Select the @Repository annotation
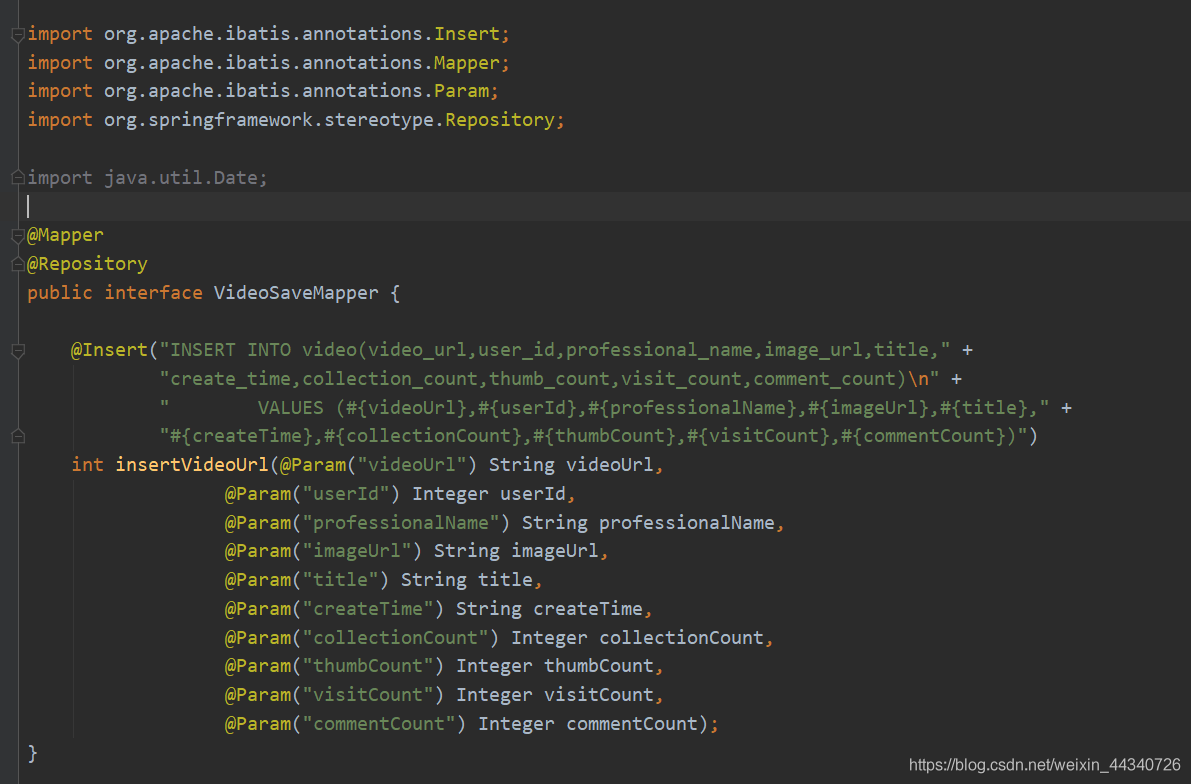The image size is (1191, 784). pyautogui.click(x=87, y=264)
